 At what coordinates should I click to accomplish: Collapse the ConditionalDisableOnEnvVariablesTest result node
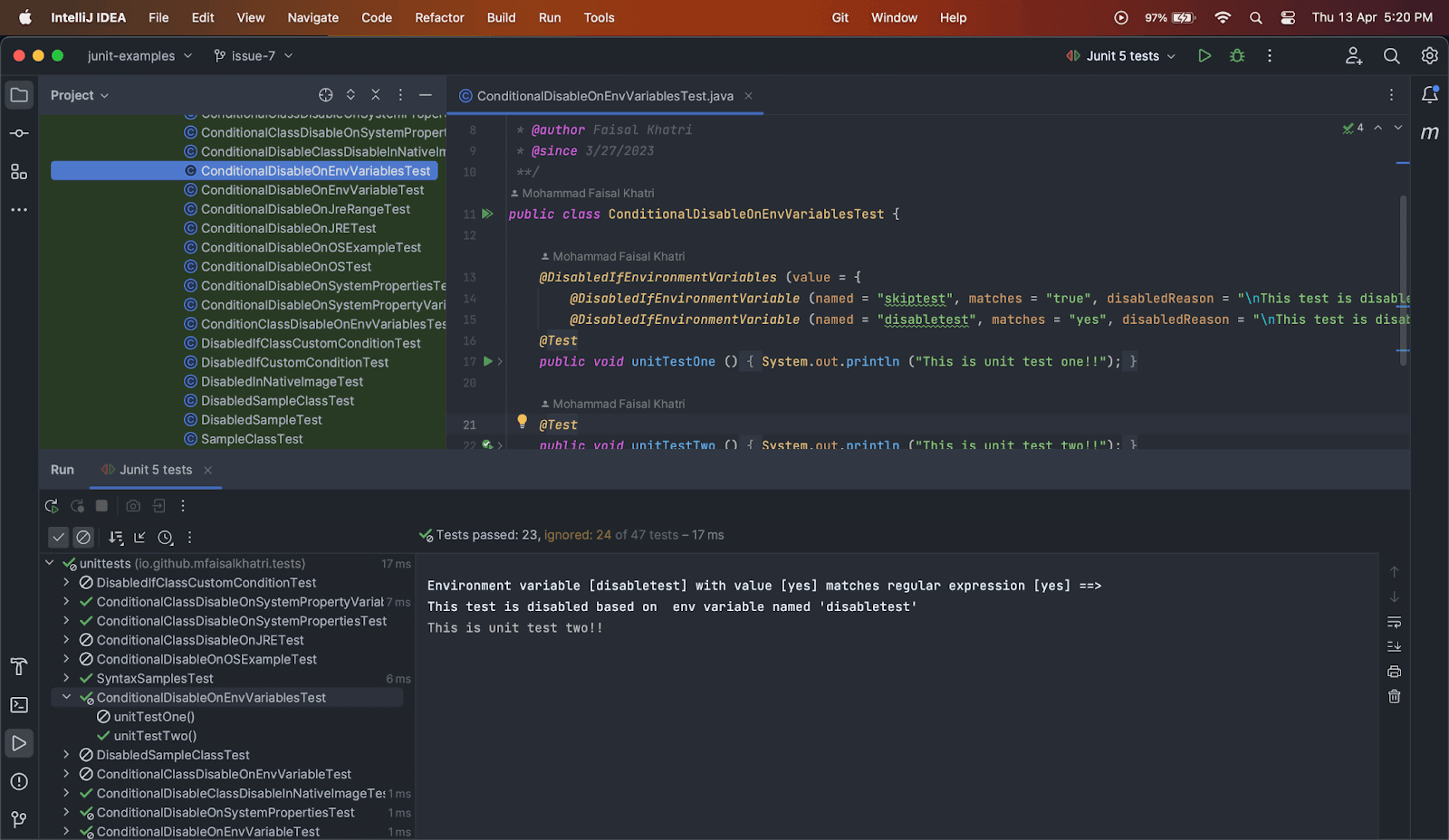pyautogui.click(x=66, y=698)
